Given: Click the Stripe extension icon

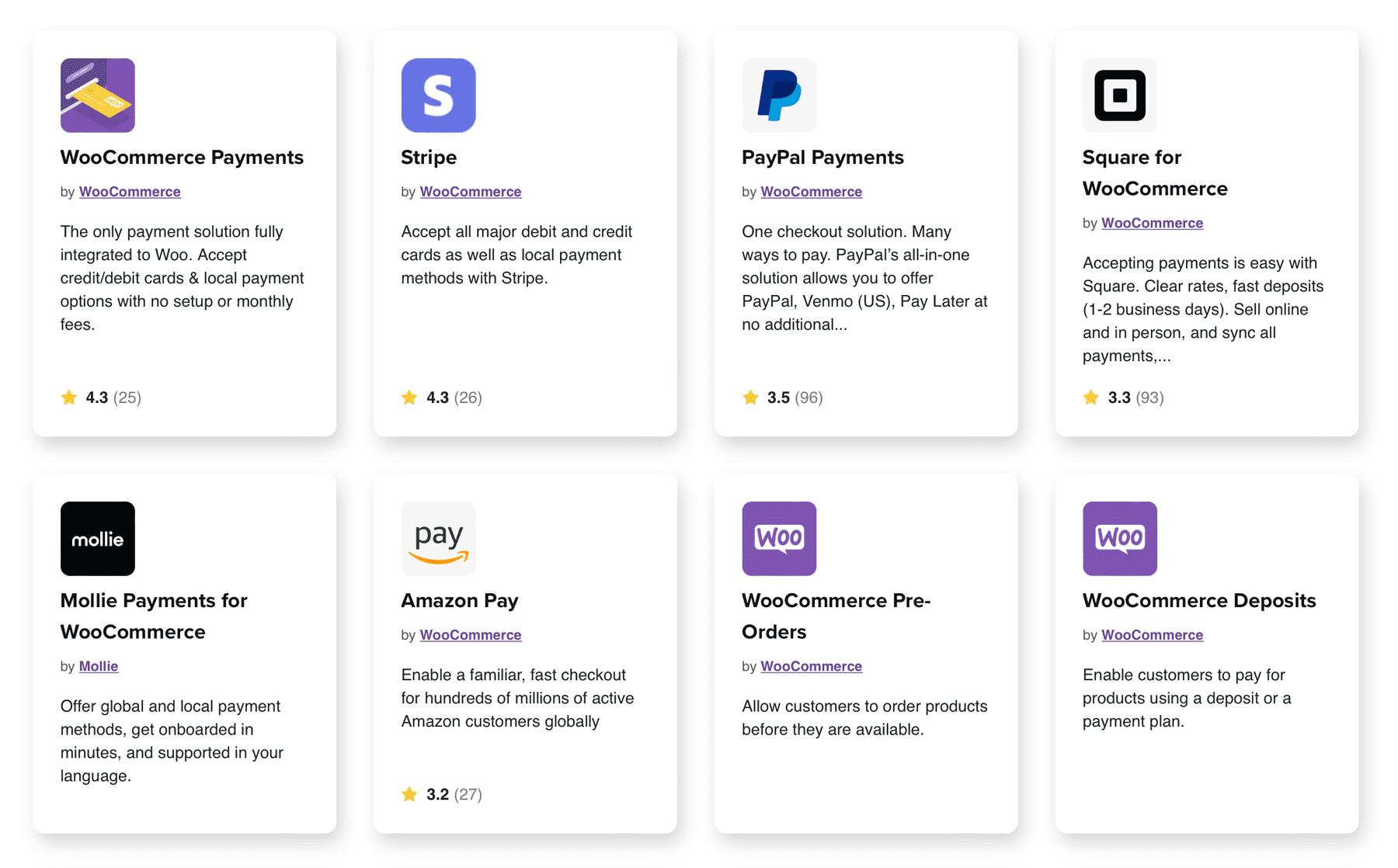Looking at the screenshot, I should (438, 95).
